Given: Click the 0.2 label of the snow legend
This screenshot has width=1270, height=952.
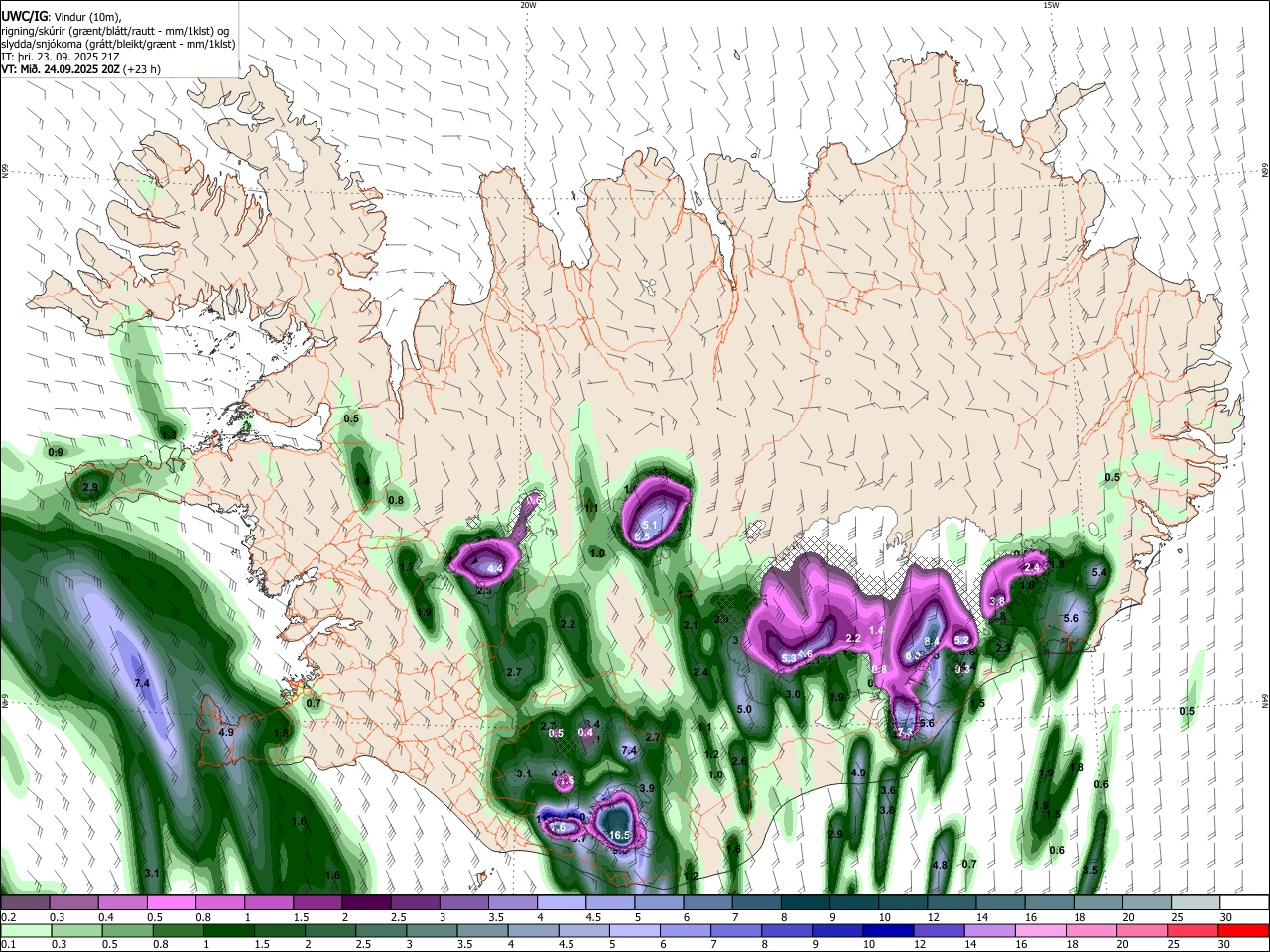Looking at the screenshot, I should [x=7, y=917].
